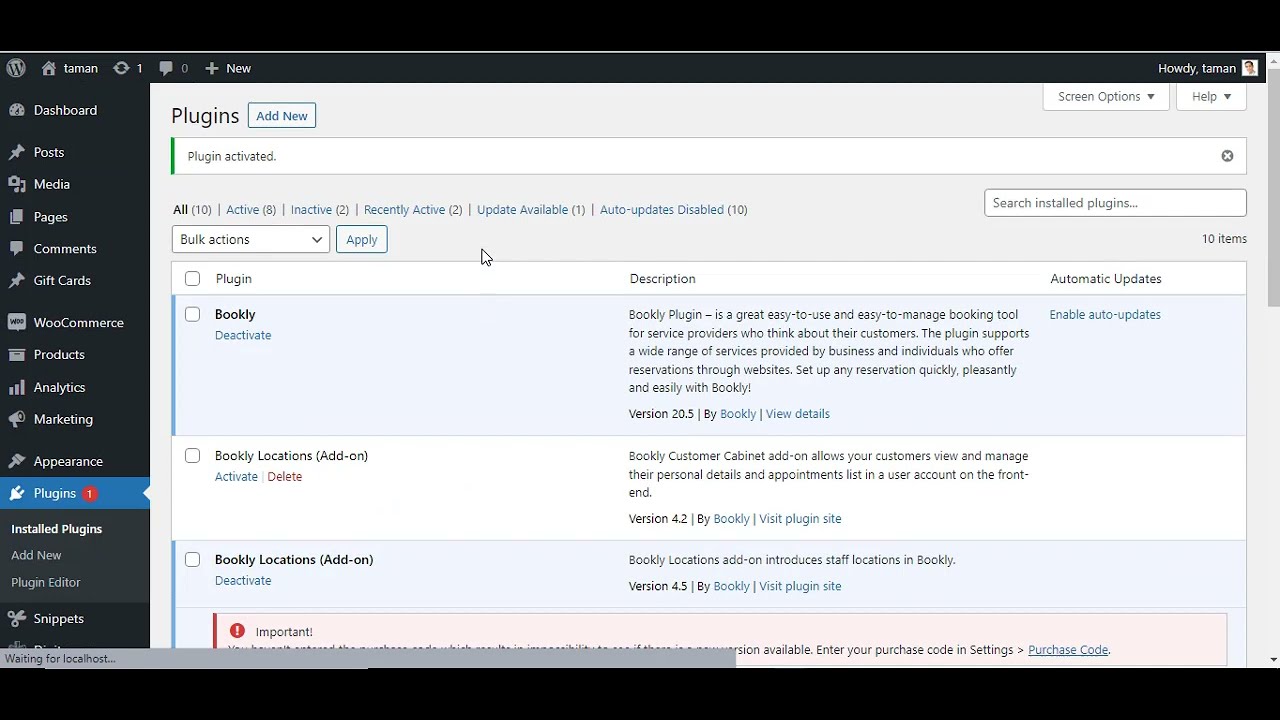1280x720 pixels.
Task: Click the Gift Cards icon in sidebar
Action: pyautogui.click(x=16, y=281)
